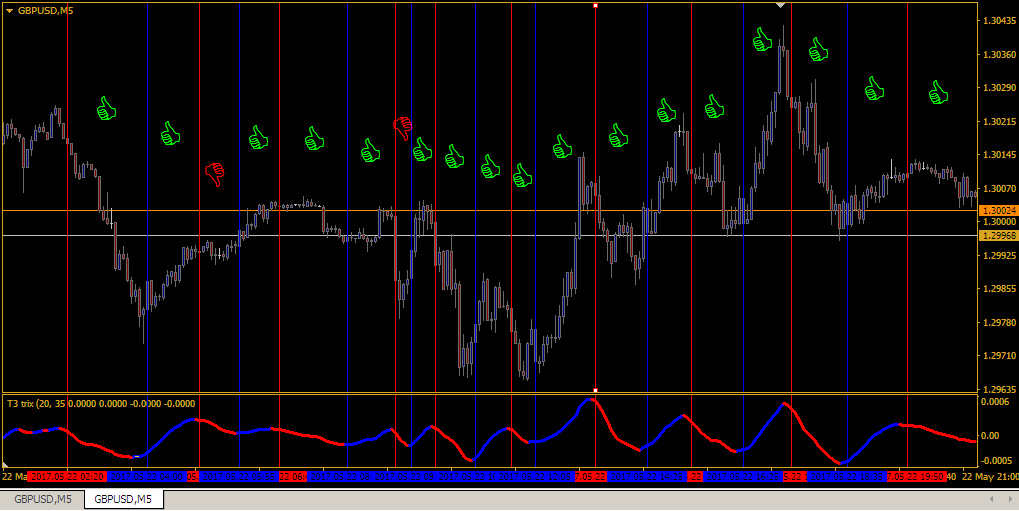The width and height of the screenshot is (1019, 511).
Task: Click the -0.0005 indicator scale value
Action: click(x=994, y=460)
